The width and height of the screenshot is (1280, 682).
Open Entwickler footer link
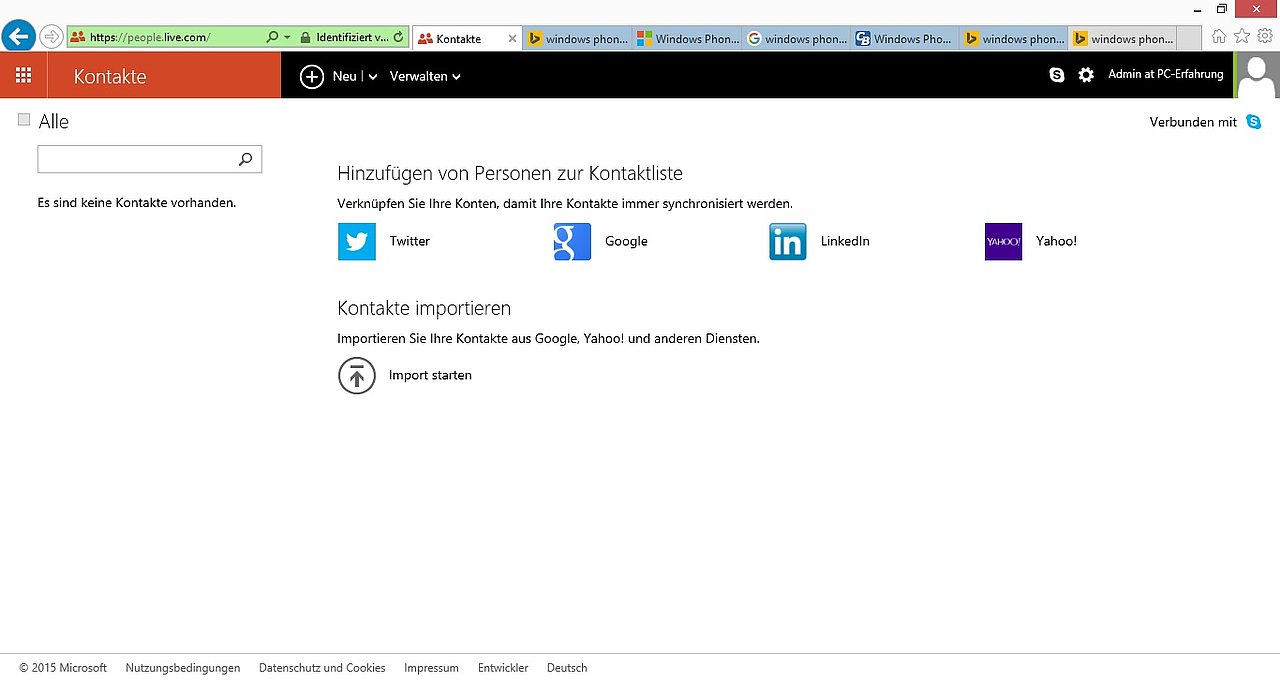[503, 668]
